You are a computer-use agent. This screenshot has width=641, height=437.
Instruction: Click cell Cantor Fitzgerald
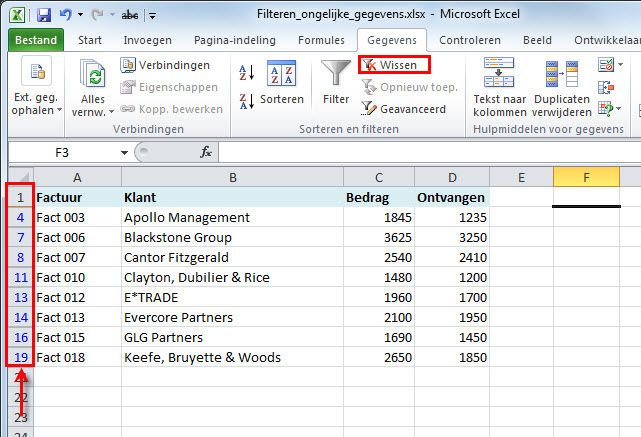[x=232, y=258]
